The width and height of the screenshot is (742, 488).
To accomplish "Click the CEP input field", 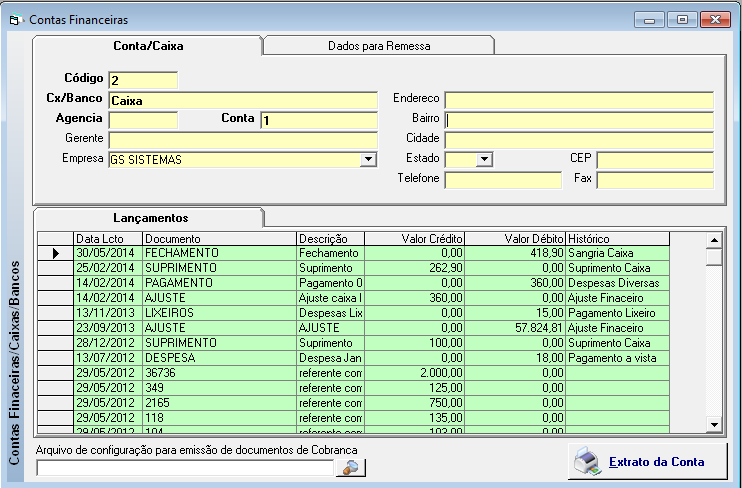I will pos(654,160).
